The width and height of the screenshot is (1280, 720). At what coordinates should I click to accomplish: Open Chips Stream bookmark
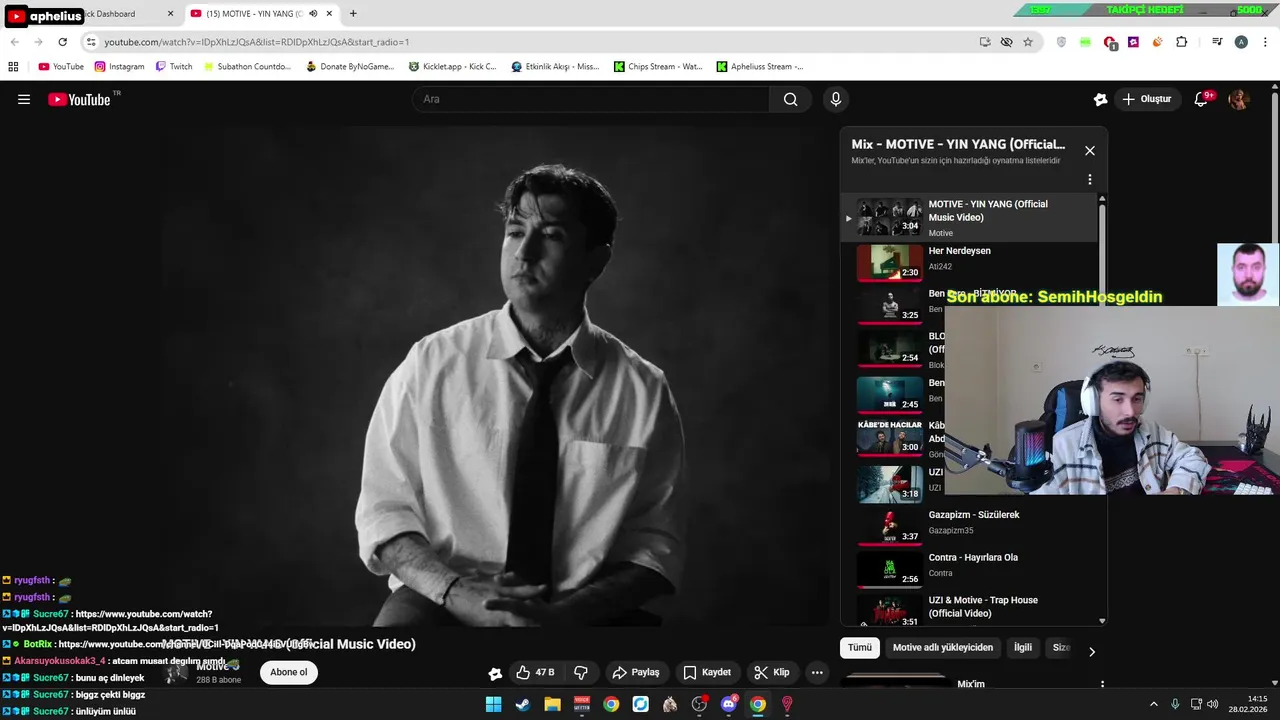click(658, 67)
